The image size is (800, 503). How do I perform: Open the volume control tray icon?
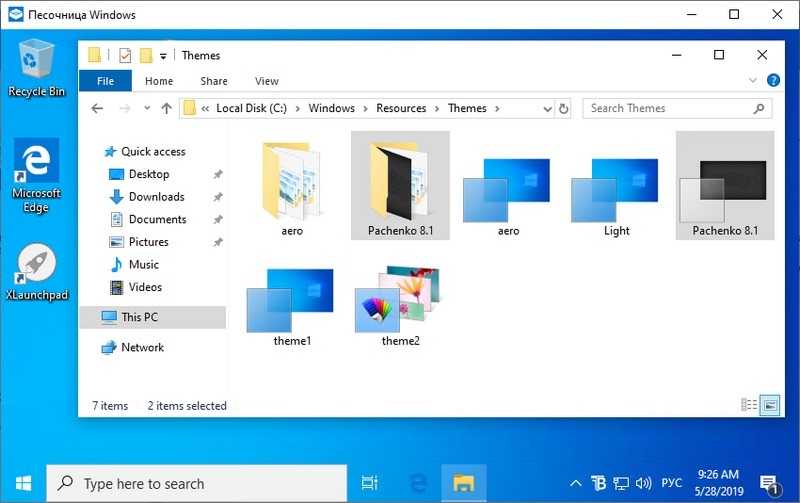[644, 483]
